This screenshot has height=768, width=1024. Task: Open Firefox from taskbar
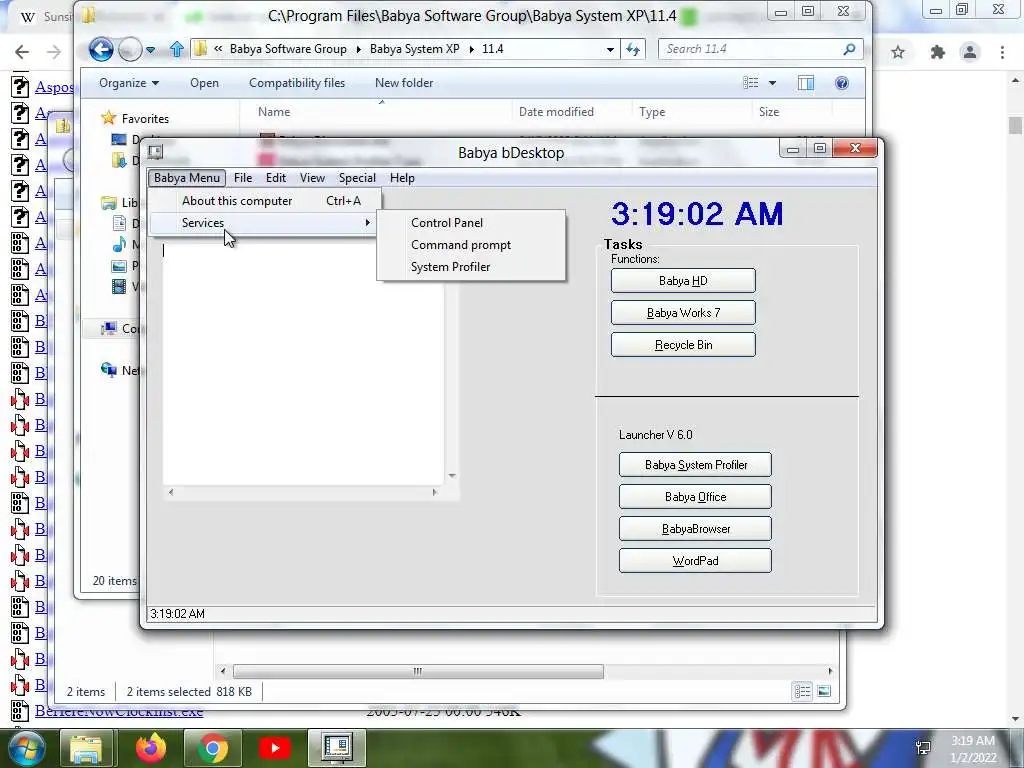[x=151, y=748]
